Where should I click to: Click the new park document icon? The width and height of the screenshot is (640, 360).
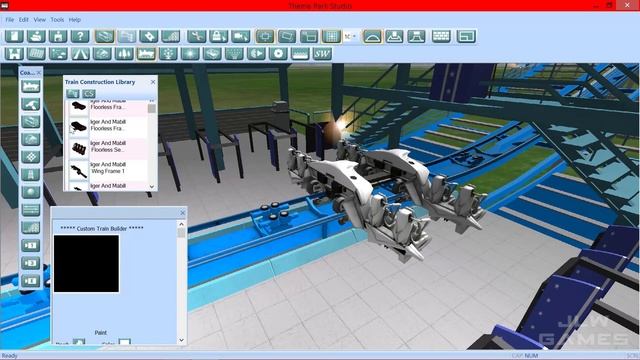click(x=14, y=36)
